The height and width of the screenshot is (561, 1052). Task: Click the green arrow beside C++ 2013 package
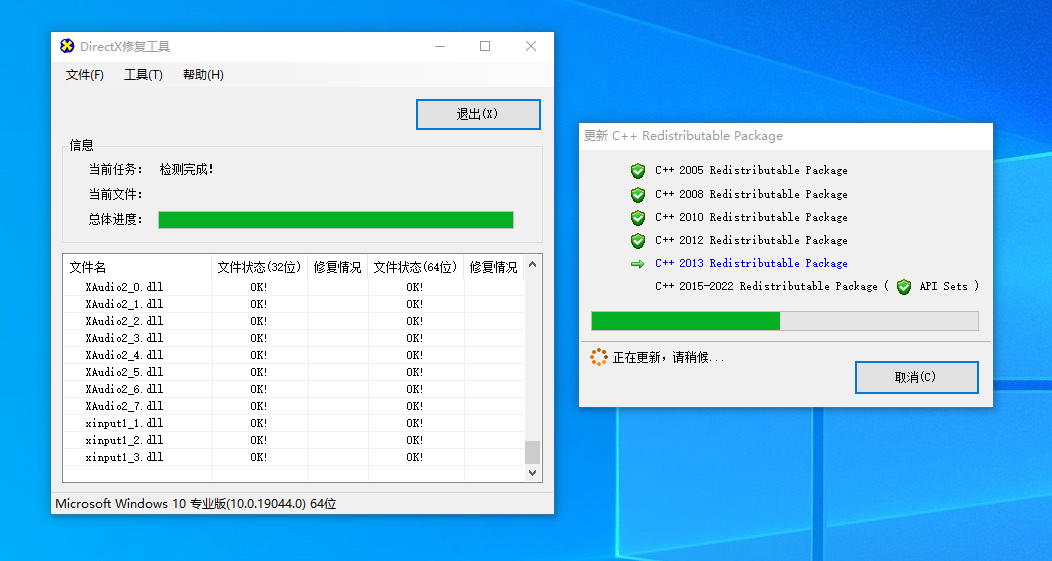pos(637,264)
